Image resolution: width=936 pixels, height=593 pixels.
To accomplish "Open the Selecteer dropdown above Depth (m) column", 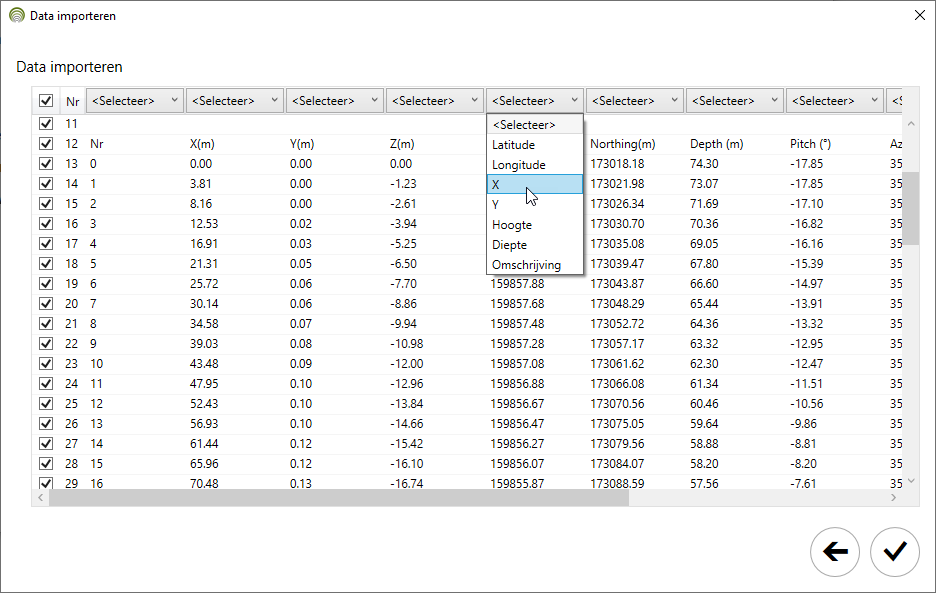I will click(x=734, y=100).
